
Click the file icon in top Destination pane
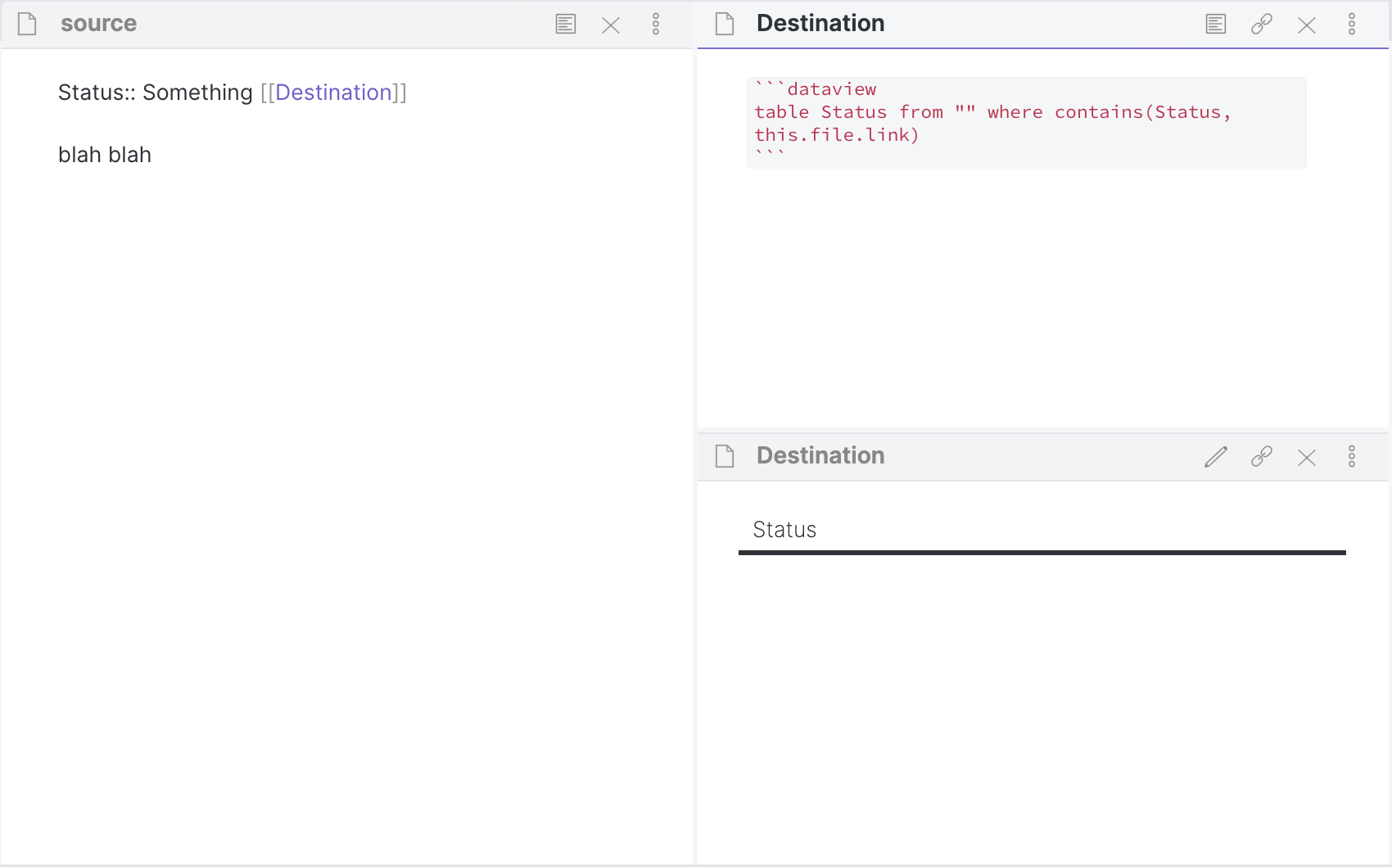725,24
